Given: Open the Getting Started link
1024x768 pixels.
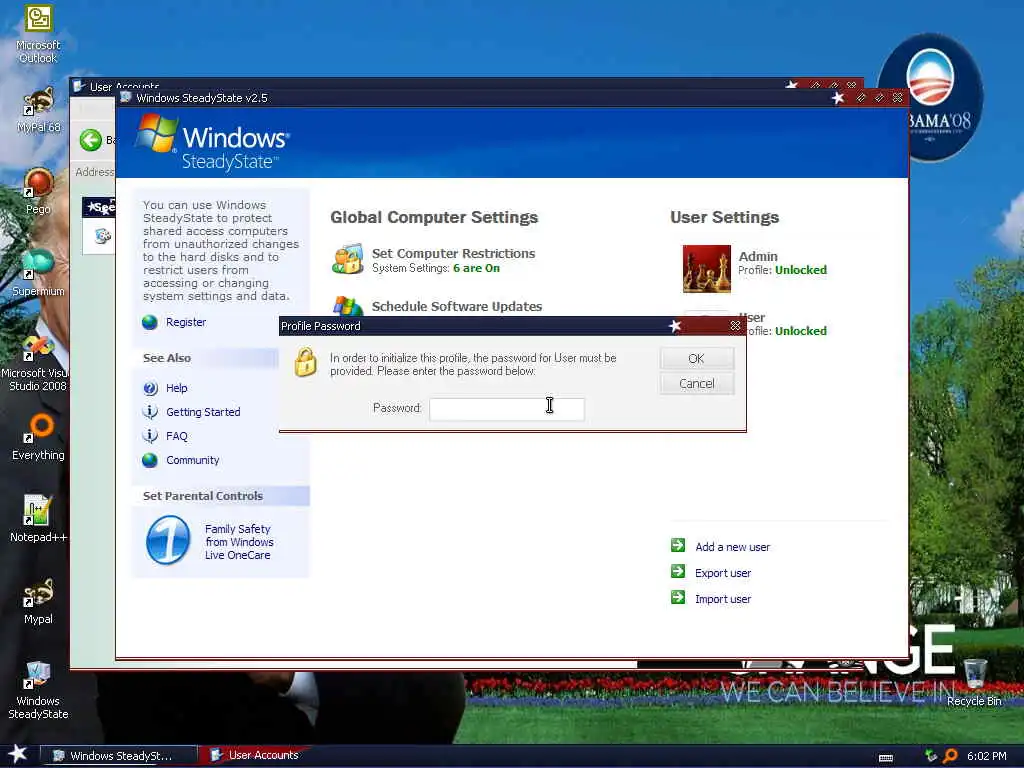Looking at the screenshot, I should [203, 412].
